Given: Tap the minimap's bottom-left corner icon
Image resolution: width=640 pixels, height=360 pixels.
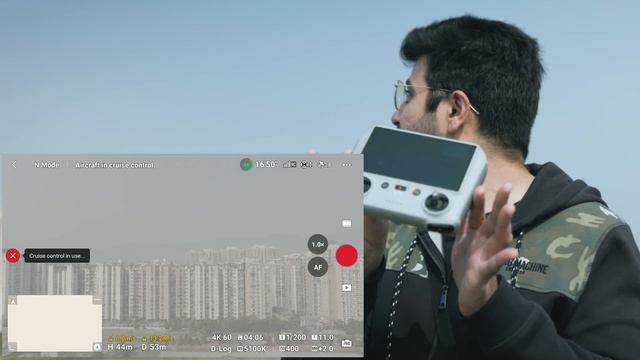Looking at the screenshot, I should click(13, 347).
